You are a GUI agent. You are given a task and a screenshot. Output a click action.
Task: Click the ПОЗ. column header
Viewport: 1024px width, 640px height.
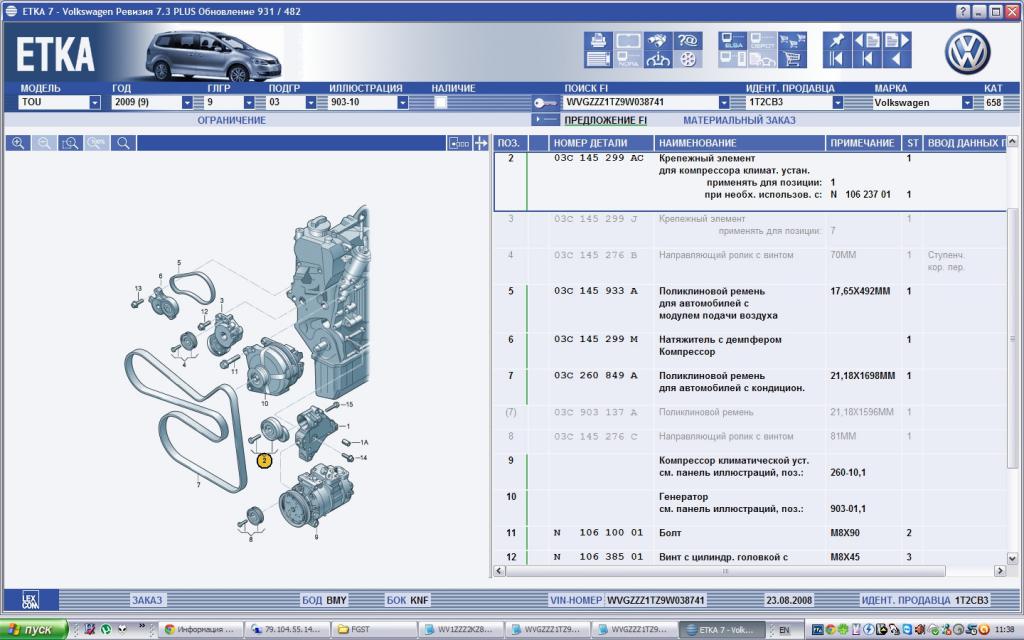coord(510,143)
